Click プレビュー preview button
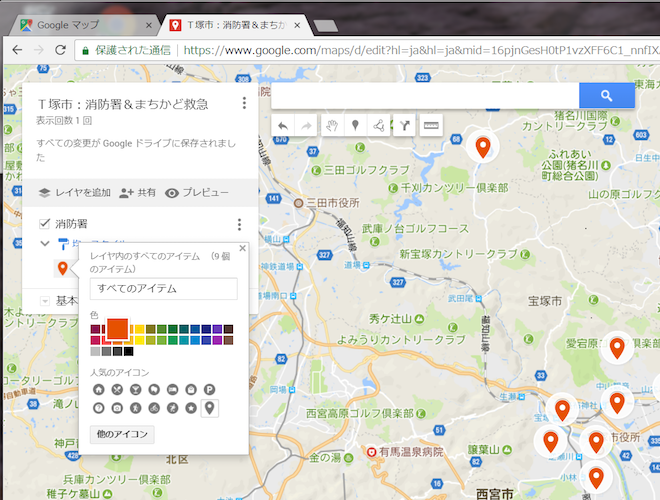Screen dimensions: 660x500 (x=197, y=193)
